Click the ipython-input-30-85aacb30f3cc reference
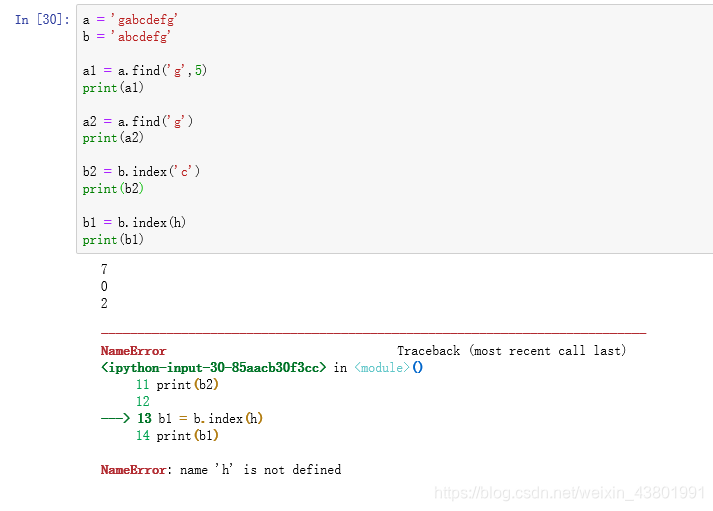 point(213,367)
